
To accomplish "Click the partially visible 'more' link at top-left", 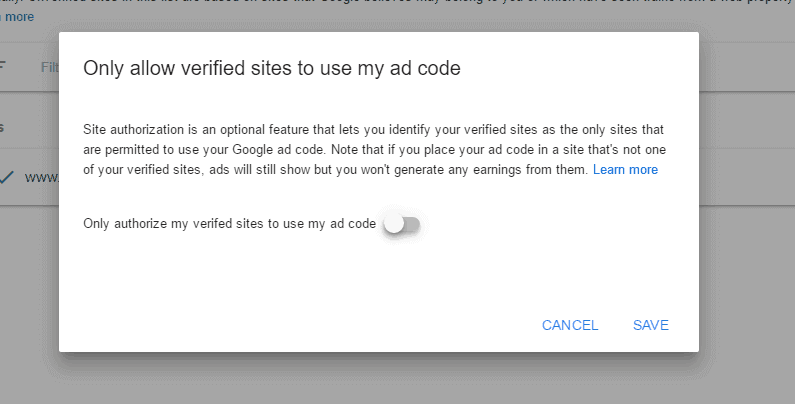I will coord(18,17).
